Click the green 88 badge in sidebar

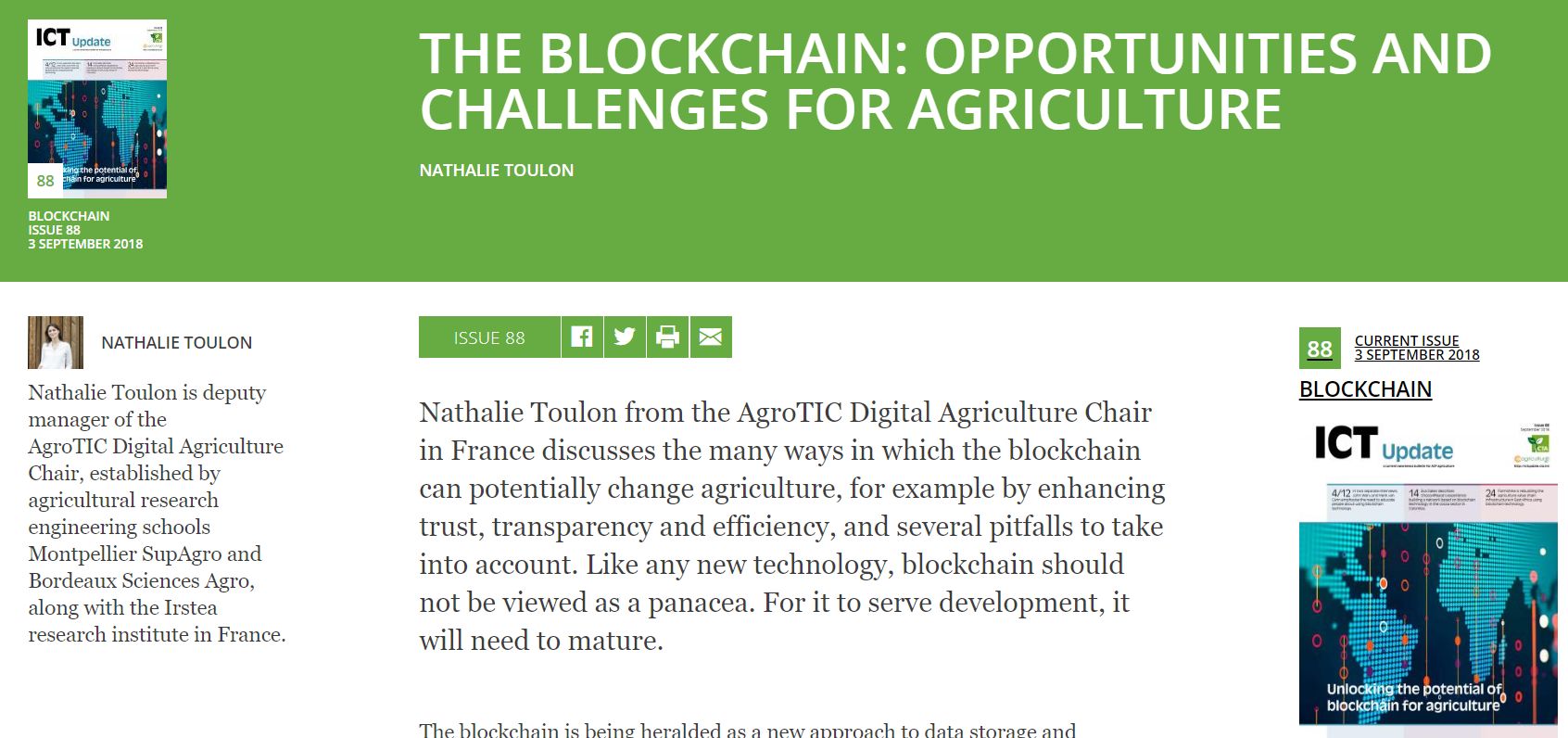tap(1320, 349)
